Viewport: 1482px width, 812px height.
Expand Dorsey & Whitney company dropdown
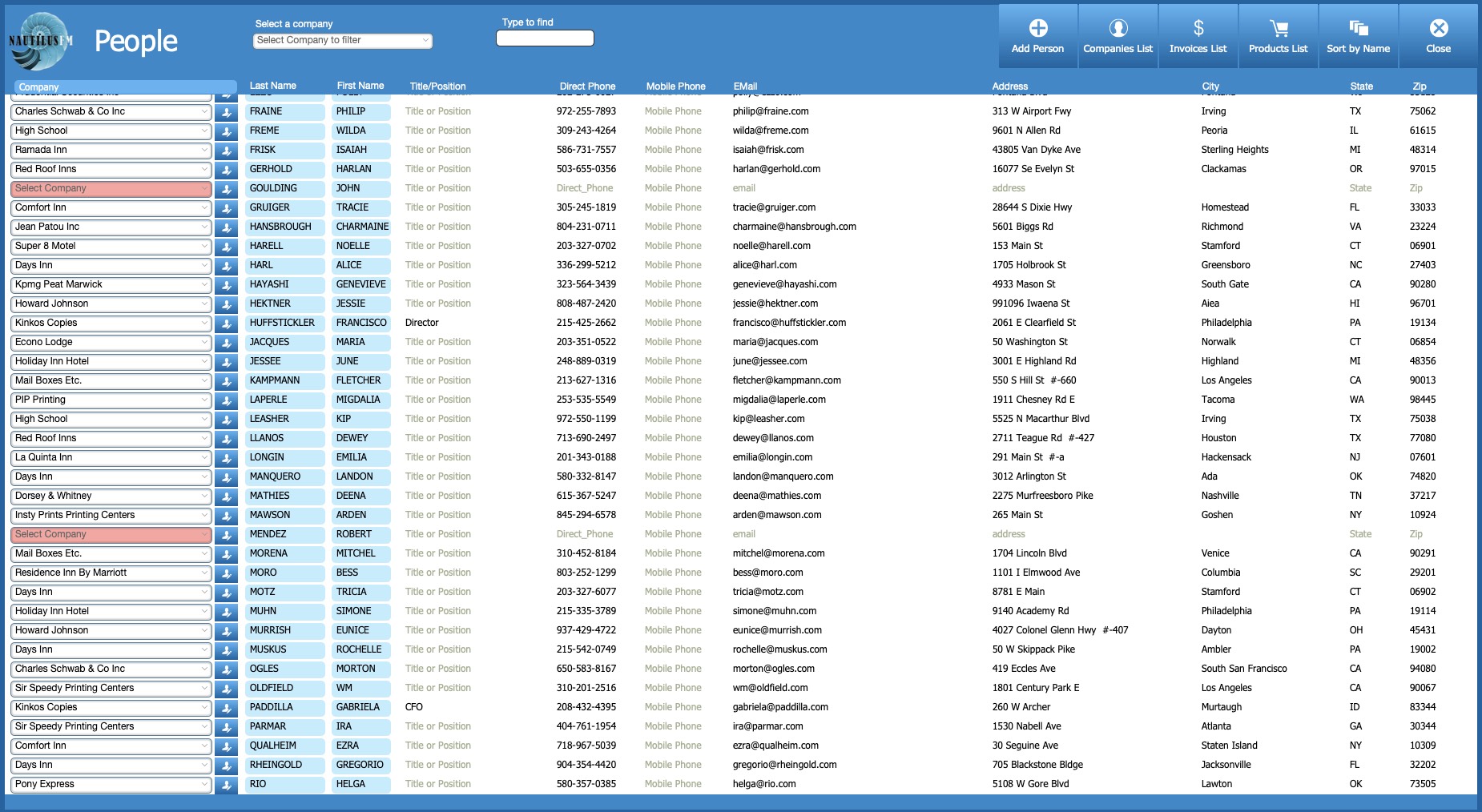pyautogui.click(x=111, y=496)
